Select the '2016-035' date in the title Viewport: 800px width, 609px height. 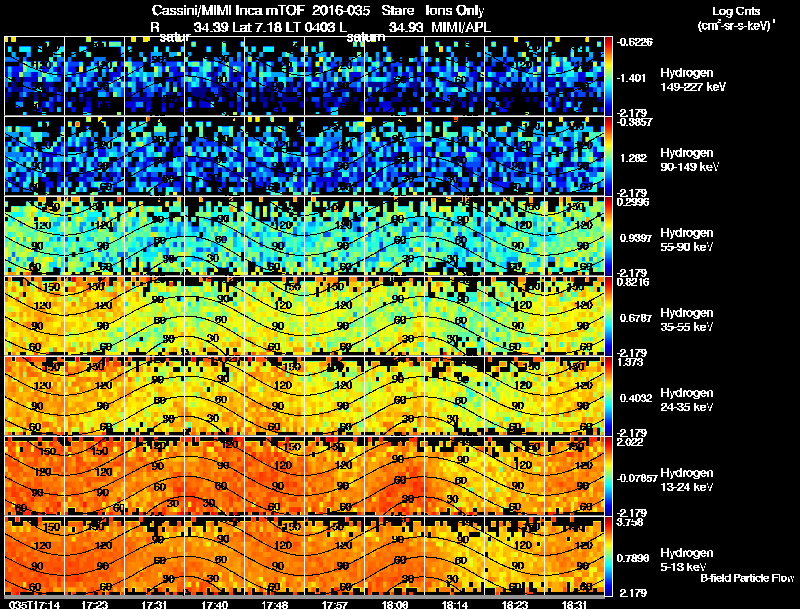(341, 10)
